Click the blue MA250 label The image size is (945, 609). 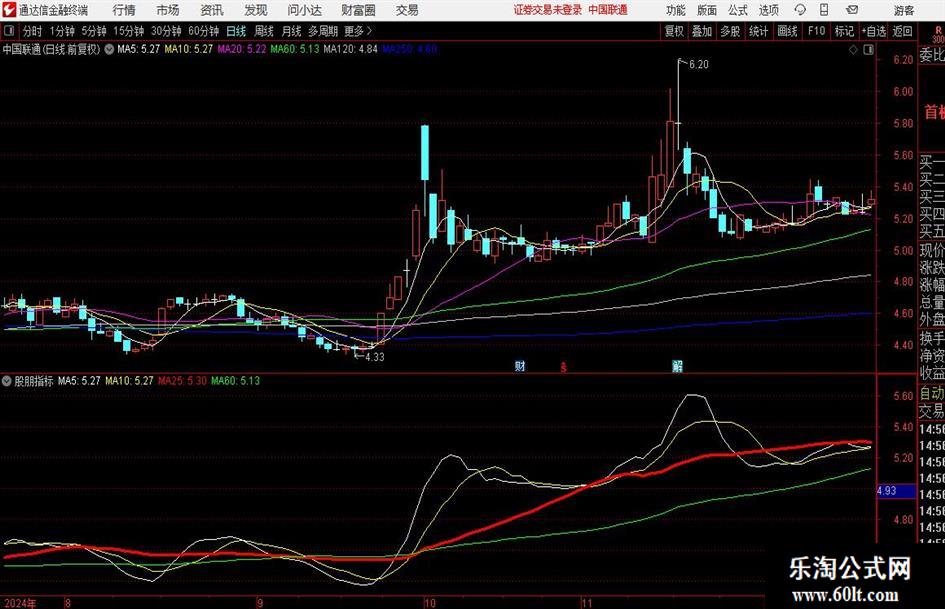tap(410, 49)
